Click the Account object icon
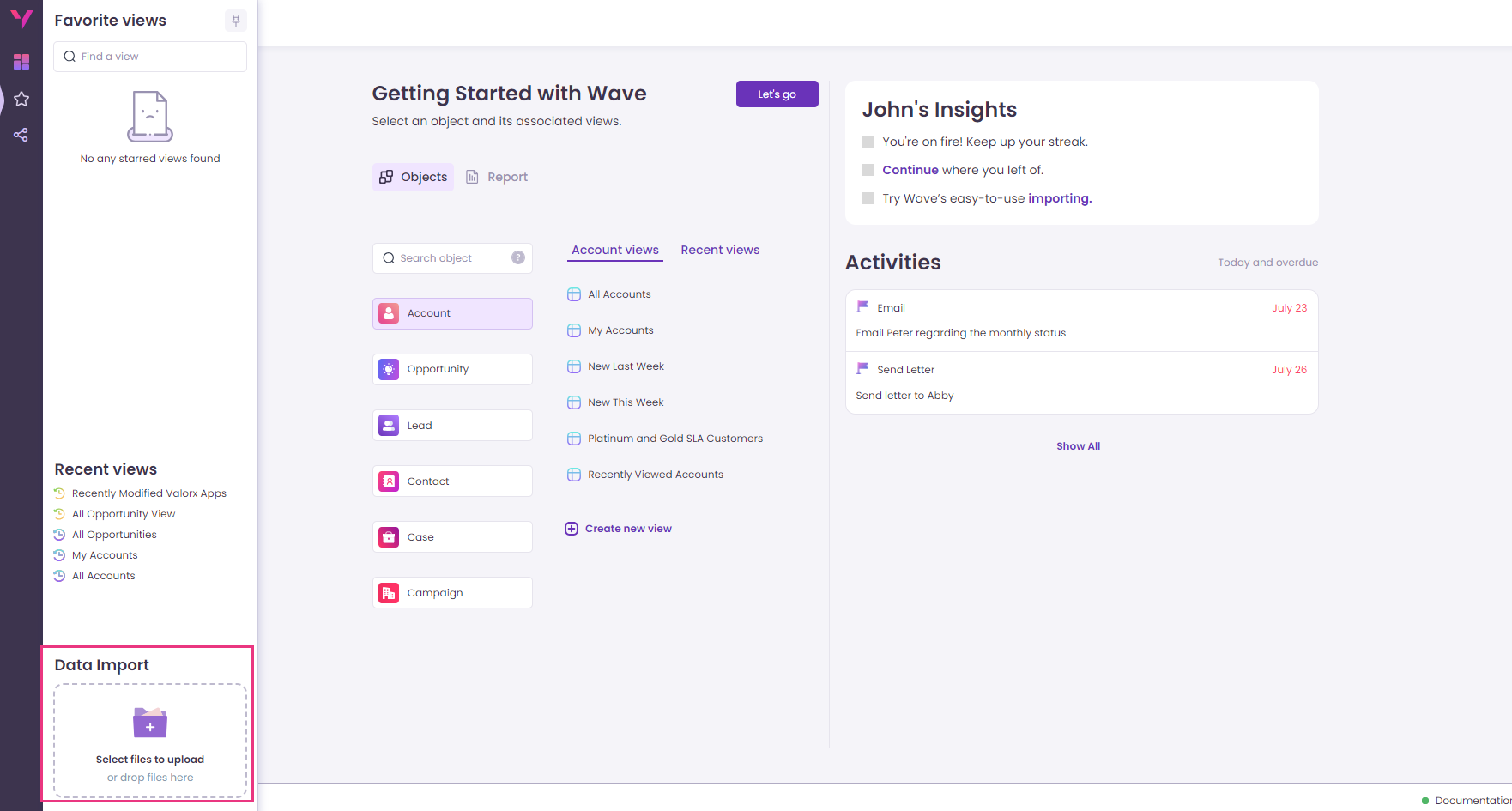This screenshot has width=1512, height=811. (x=389, y=313)
